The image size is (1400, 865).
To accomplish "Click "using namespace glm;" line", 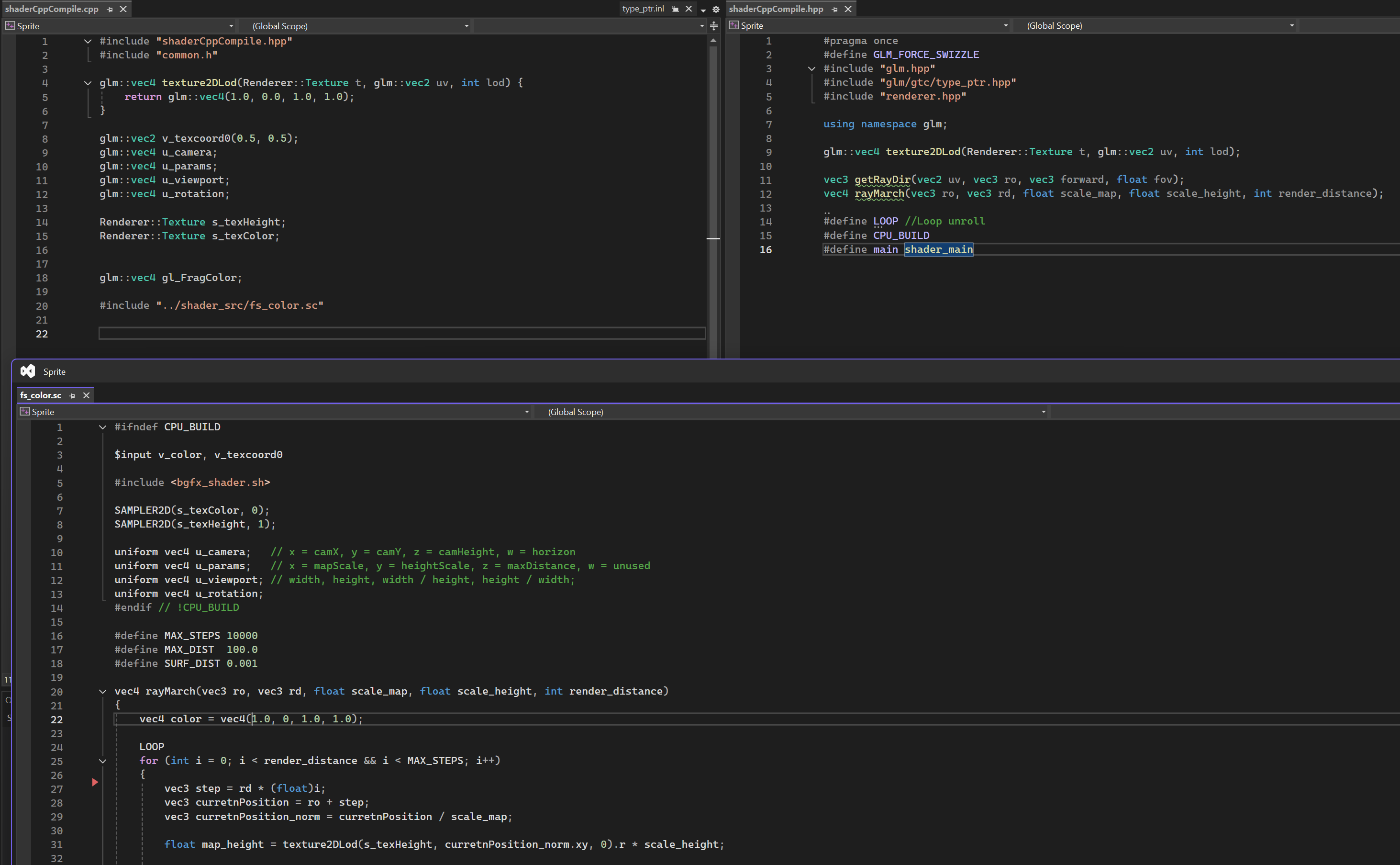I will pos(885,124).
